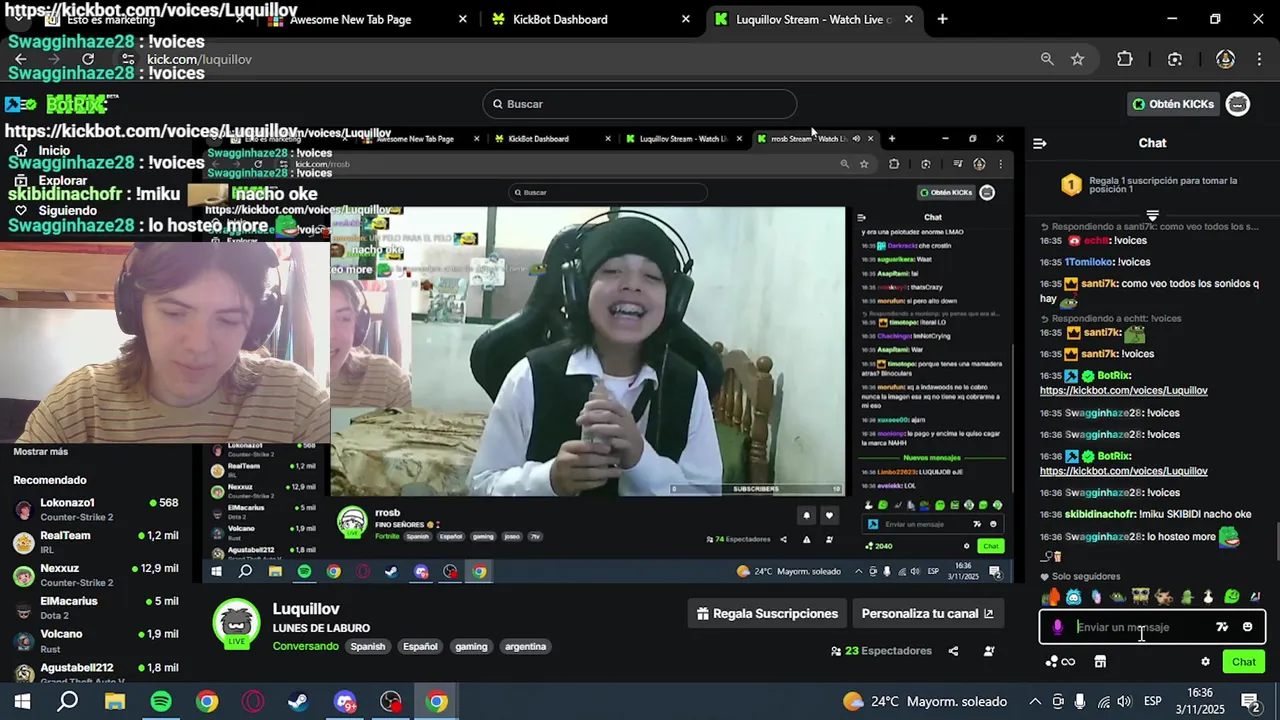Open ElMacarius recommended channel
1280x720 pixels.
coord(95,608)
